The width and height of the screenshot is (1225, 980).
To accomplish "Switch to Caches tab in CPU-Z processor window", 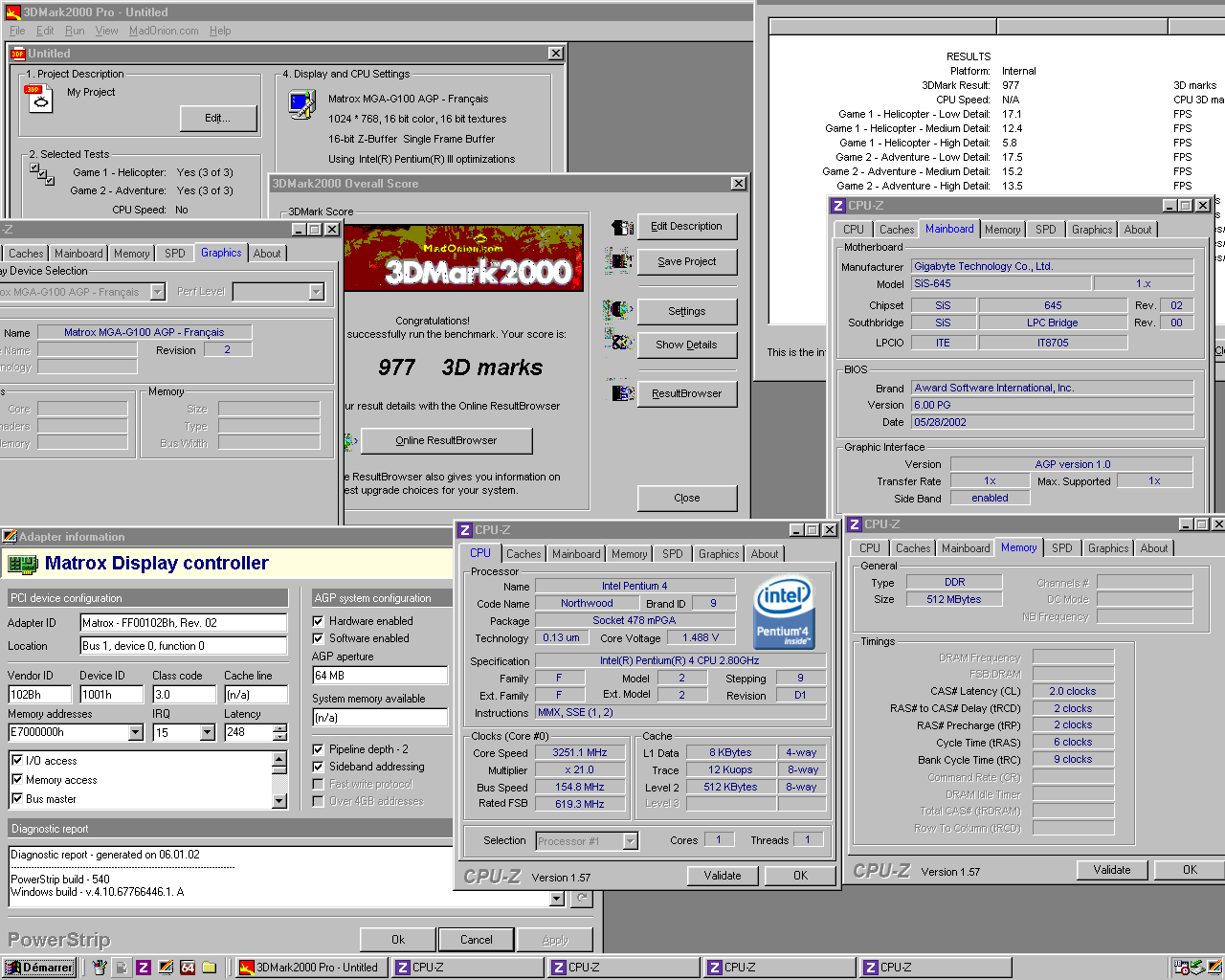I will [x=523, y=554].
